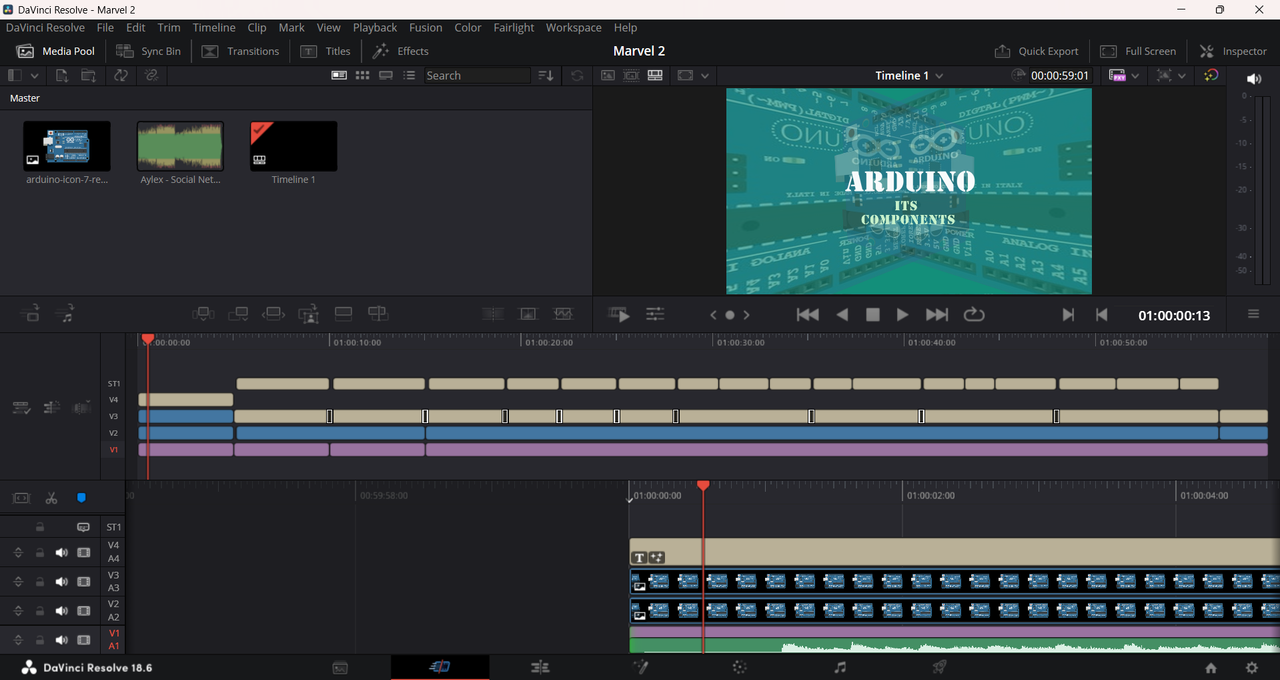Viewport: 1280px width, 680px height.
Task: Open the Trim menu
Action: 169,28
